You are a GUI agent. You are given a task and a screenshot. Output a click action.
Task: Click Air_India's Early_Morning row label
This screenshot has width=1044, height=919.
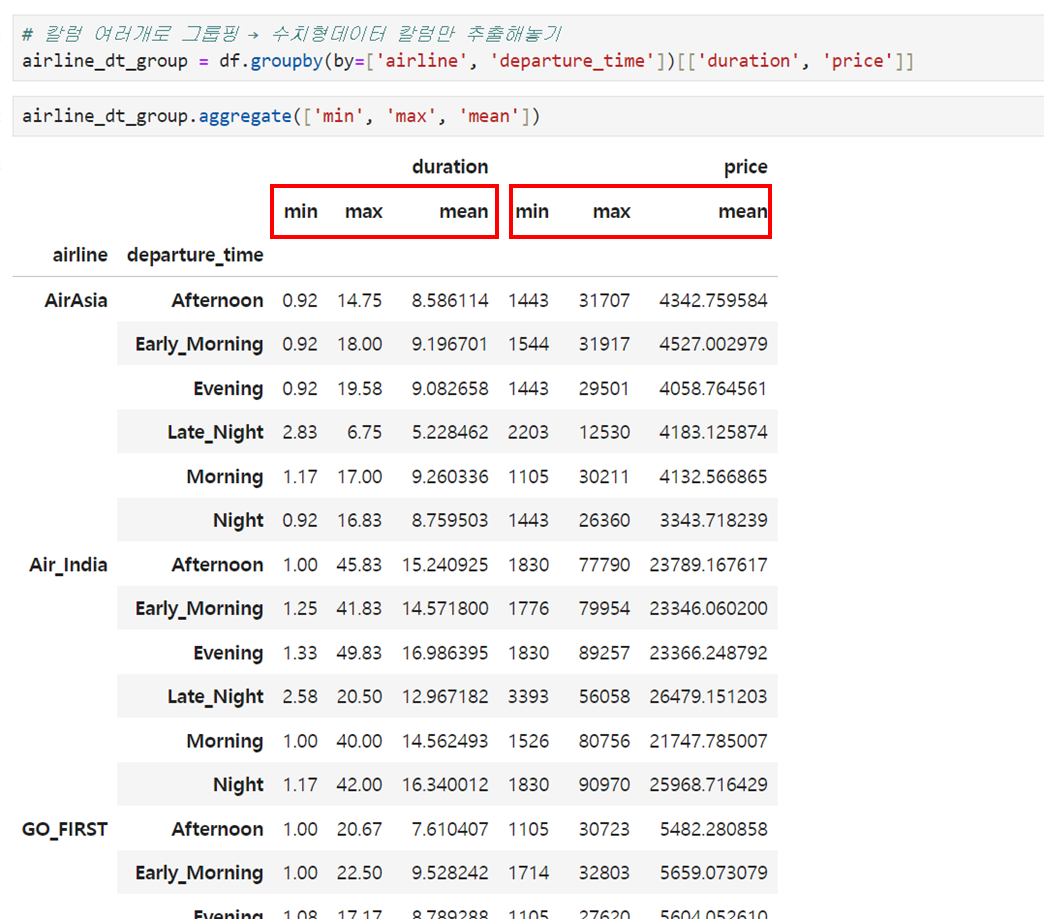tap(199, 609)
